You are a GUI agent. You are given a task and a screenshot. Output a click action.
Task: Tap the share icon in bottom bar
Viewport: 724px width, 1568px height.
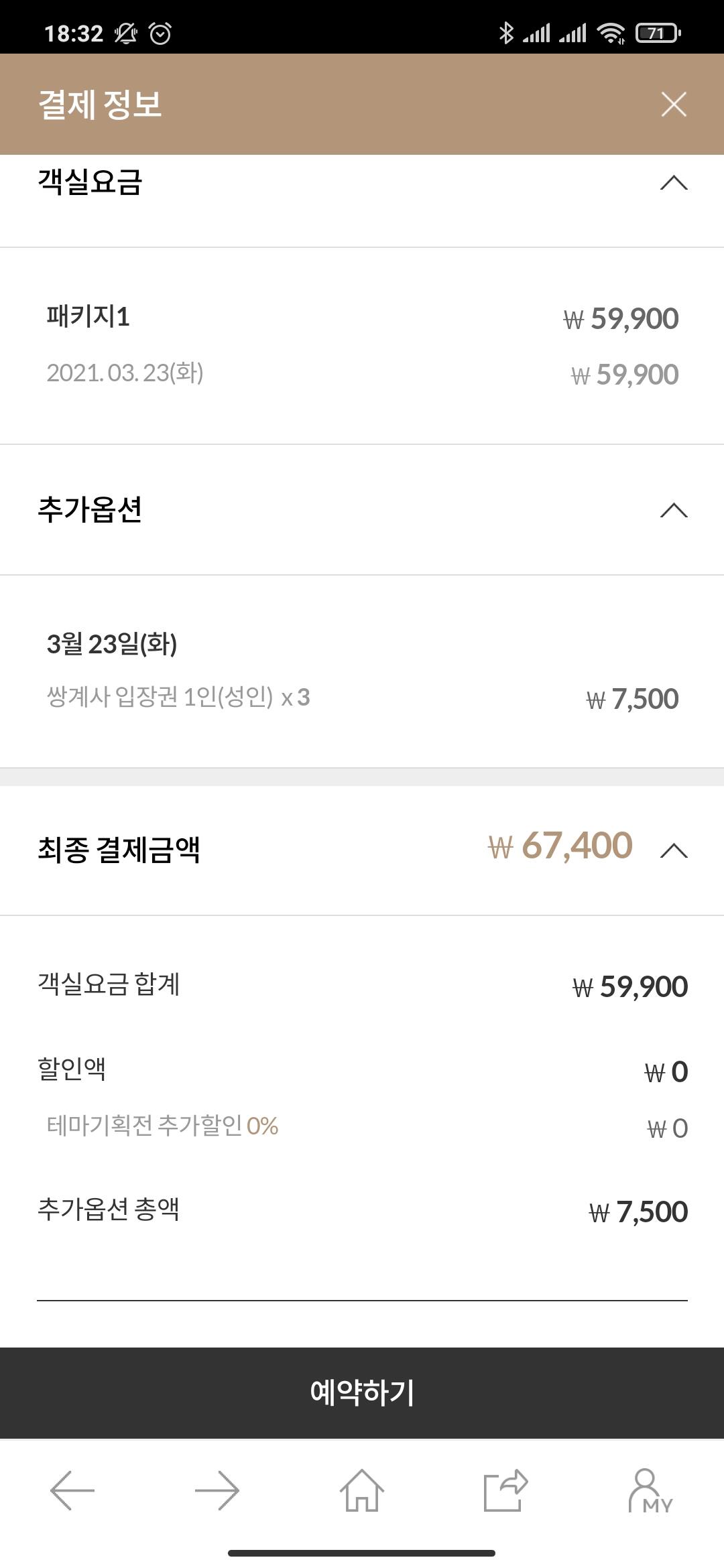point(505,1490)
